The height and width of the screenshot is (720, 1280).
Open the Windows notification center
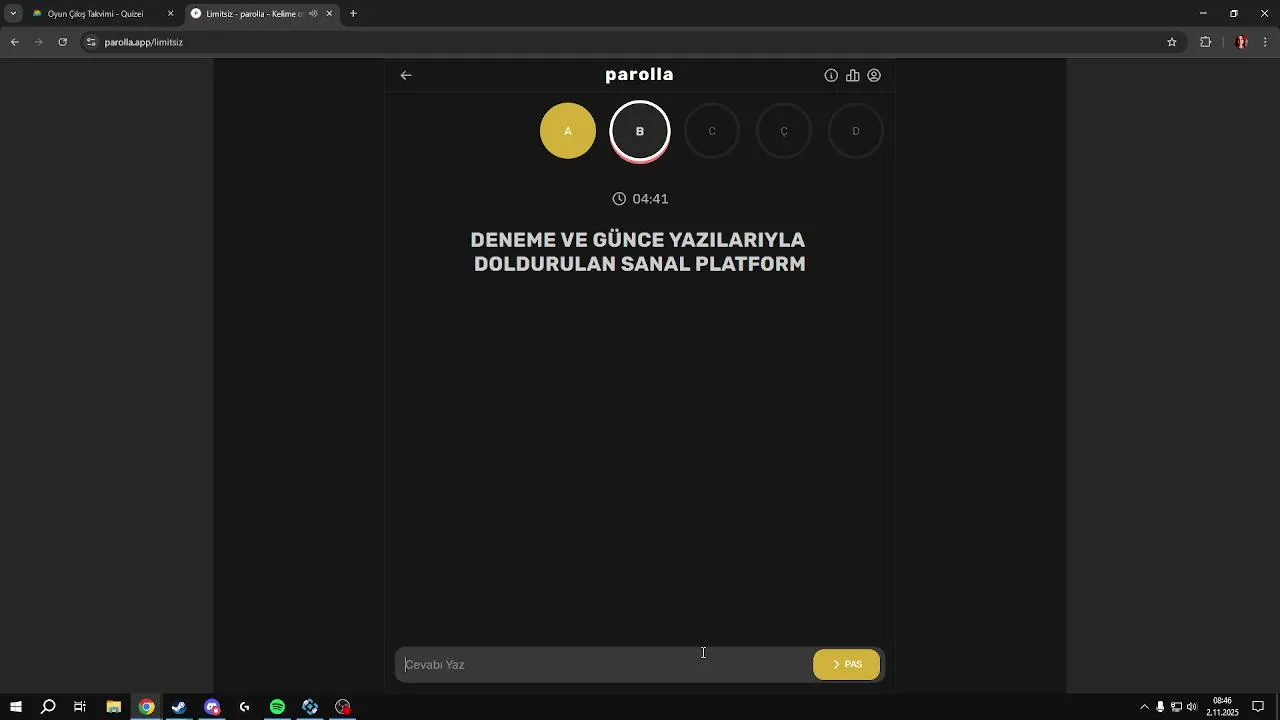1258,707
